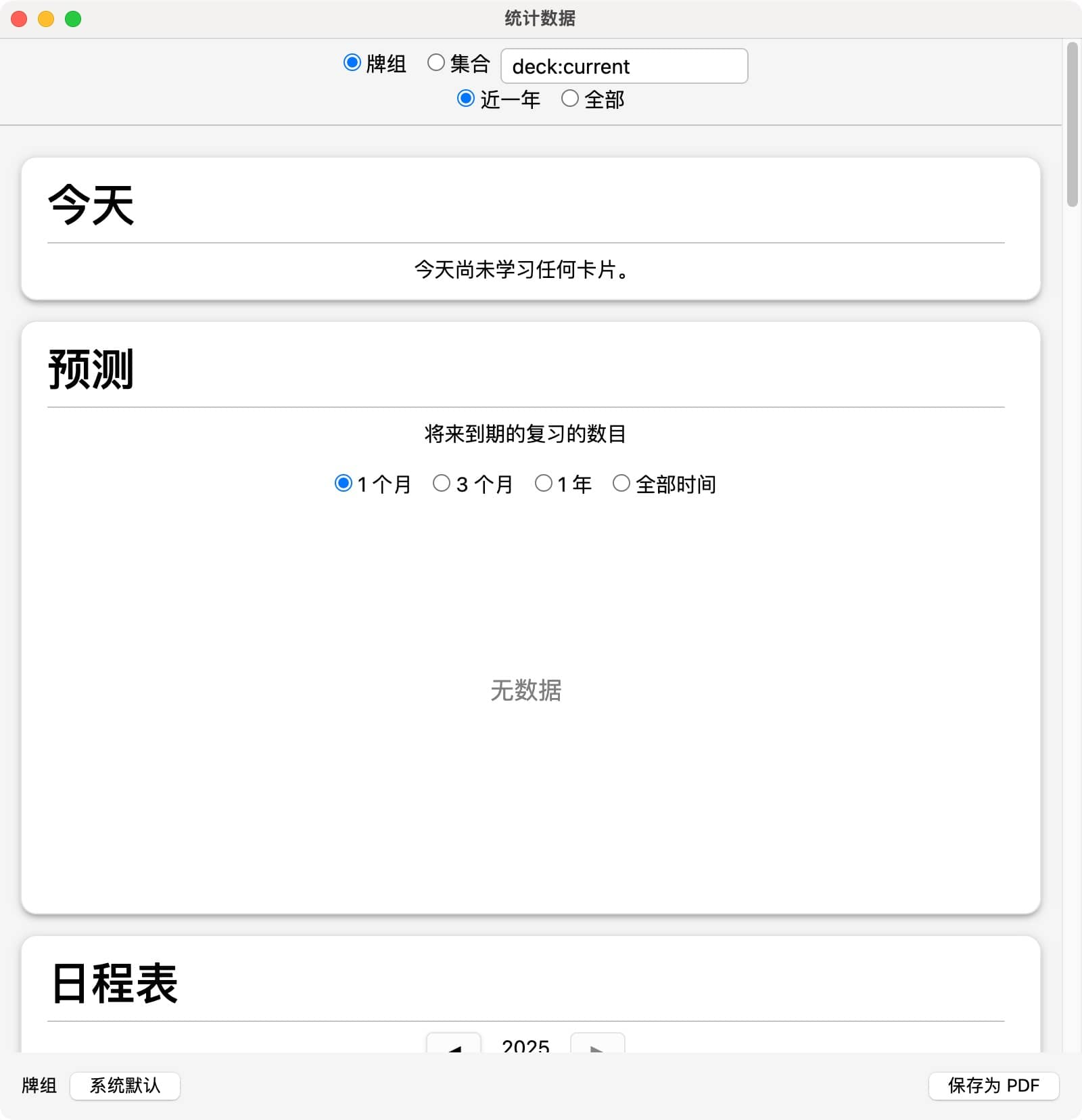Viewport: 1082px width, 1120px height.
Task: Switch the time range to 全部
Action: [x=570, y=99]
